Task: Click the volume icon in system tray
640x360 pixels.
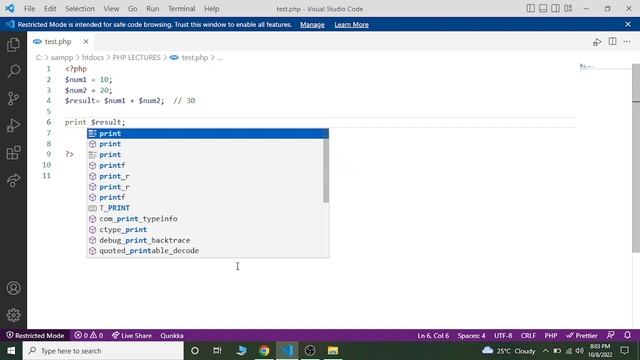Action: coord(579,351)
